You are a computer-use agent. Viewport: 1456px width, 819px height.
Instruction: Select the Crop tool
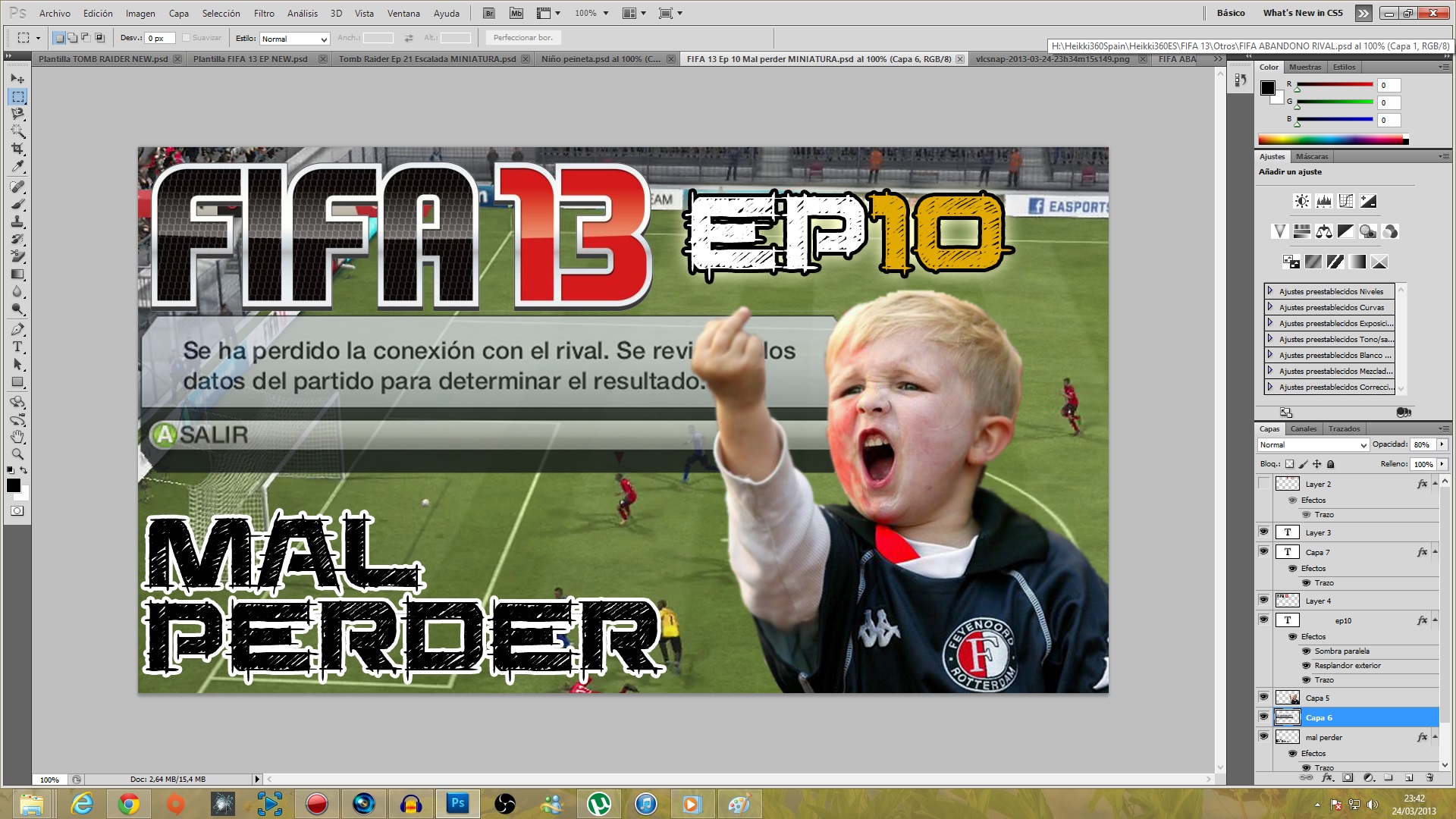point(17,149)
